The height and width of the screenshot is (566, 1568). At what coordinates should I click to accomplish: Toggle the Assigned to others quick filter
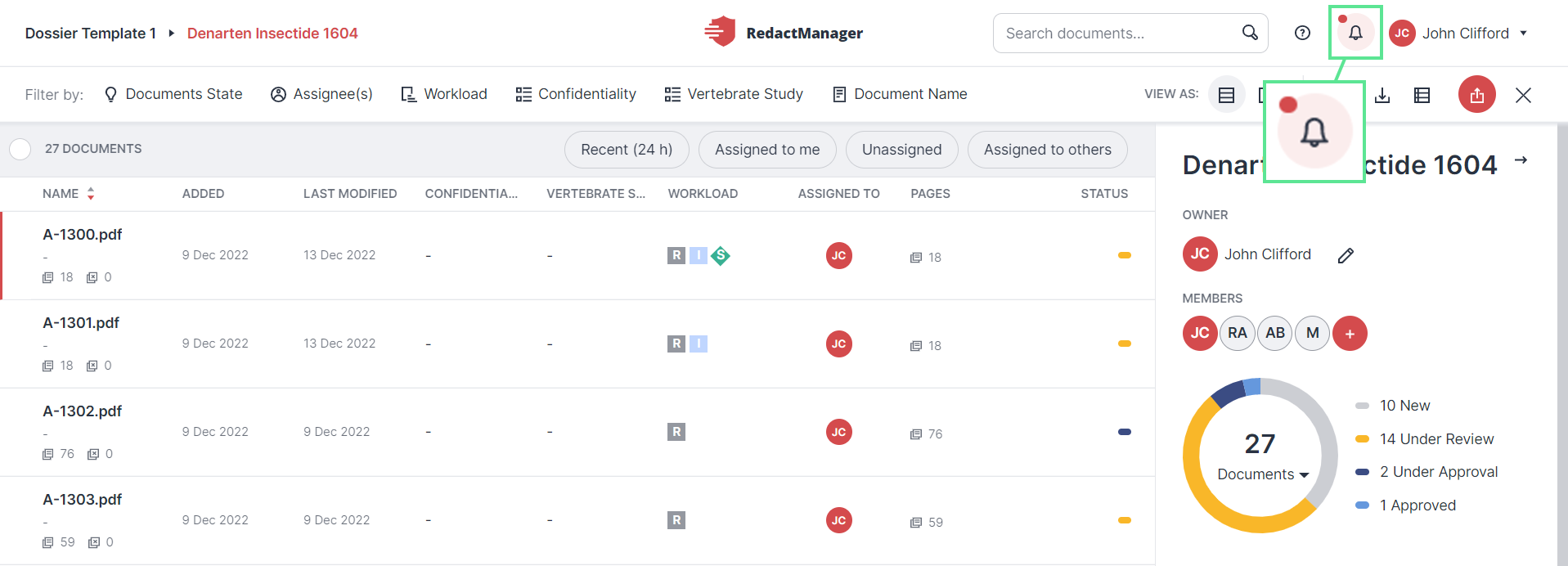[1048, 150]
